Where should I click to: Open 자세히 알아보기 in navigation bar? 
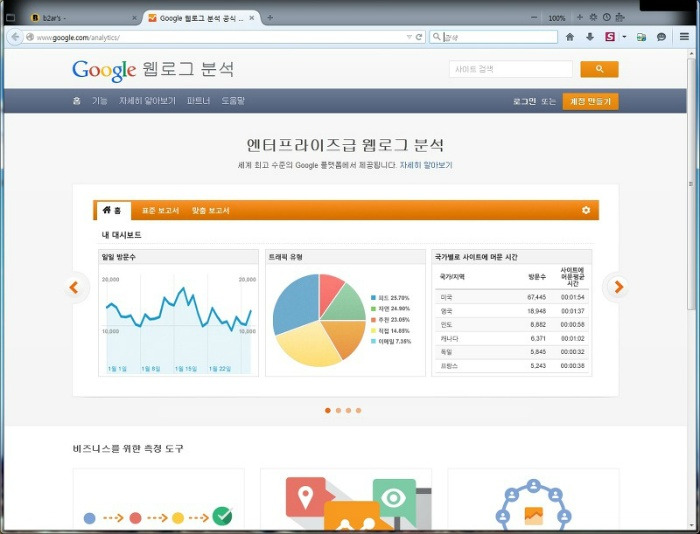pos(147,100)
